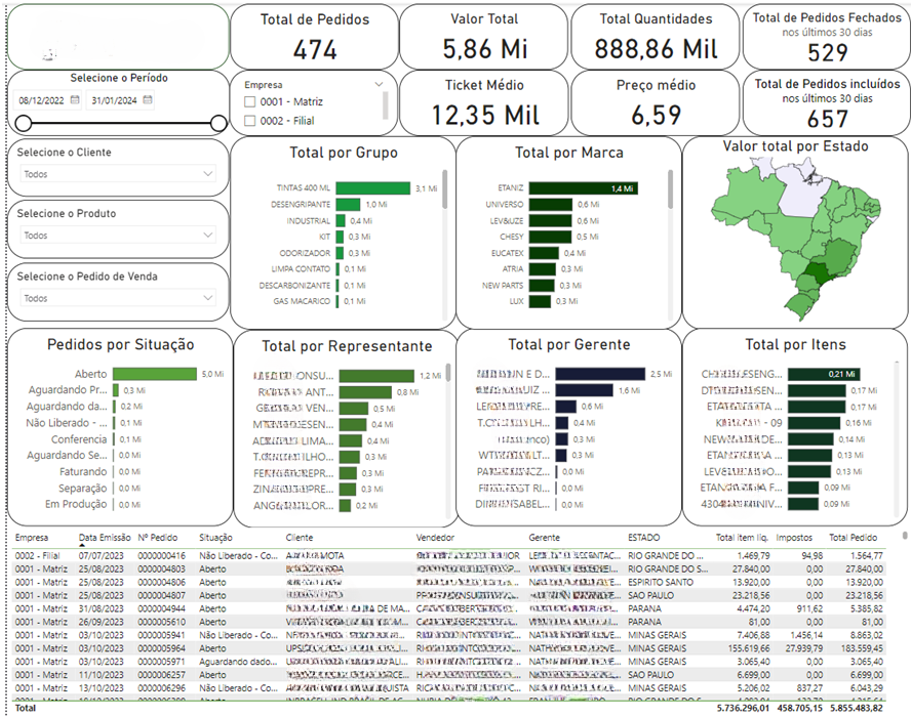Click the Preço médio value 6,59
This screenshot has width=913, height=721.
point(656,115)
